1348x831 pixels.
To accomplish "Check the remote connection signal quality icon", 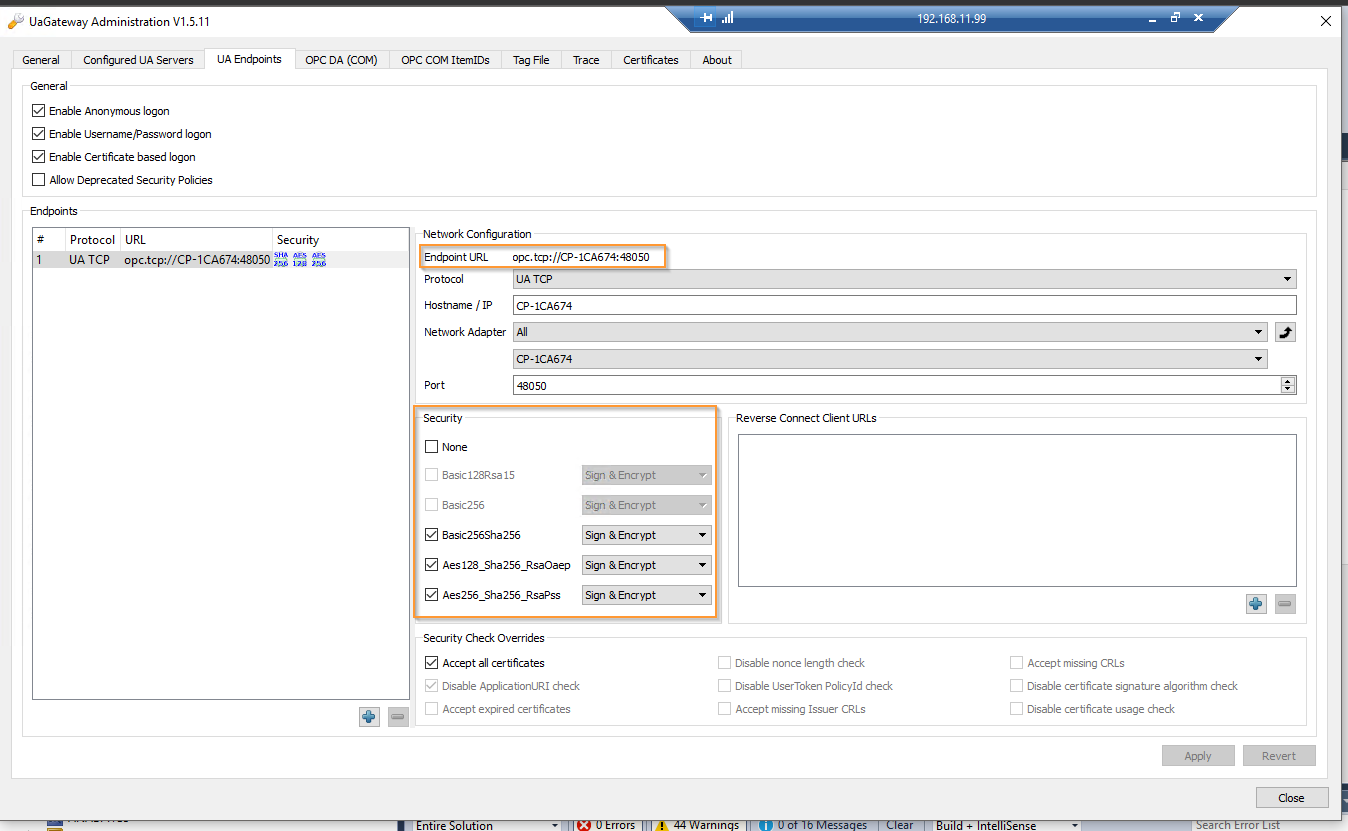I will [727, 18].
